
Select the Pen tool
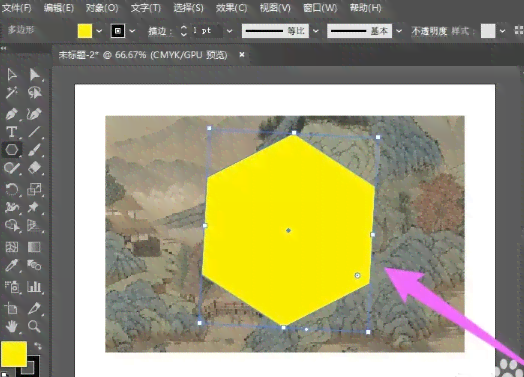pyautogui.click(x=12, y=114)
